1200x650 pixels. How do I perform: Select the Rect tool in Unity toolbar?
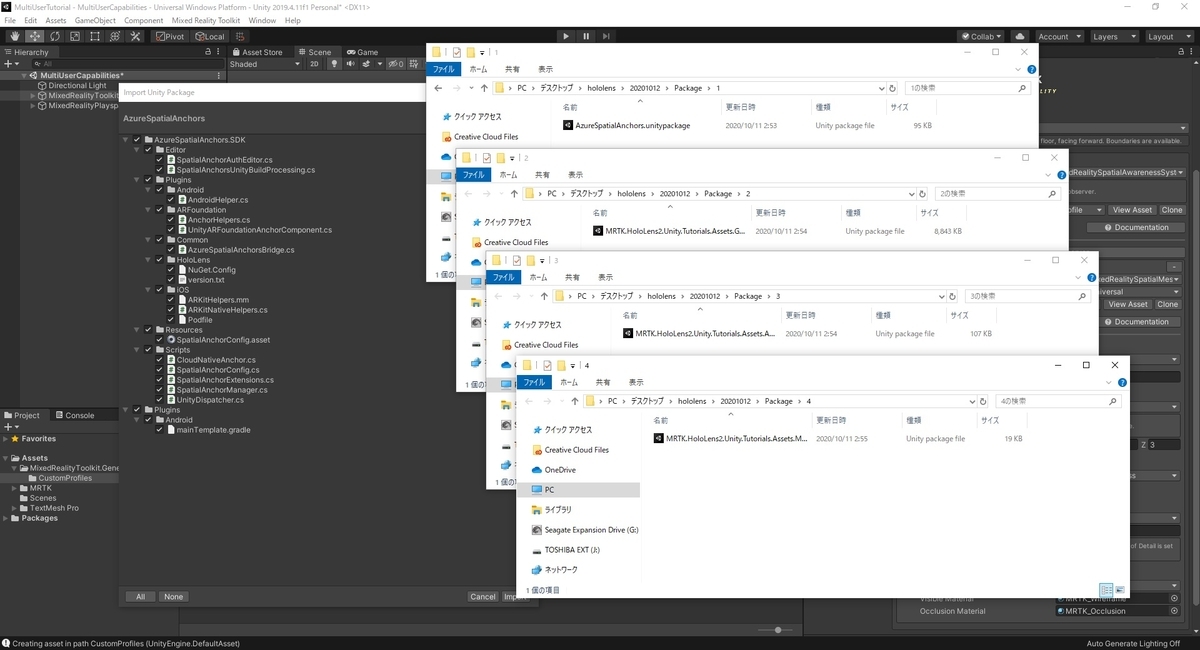95,36
